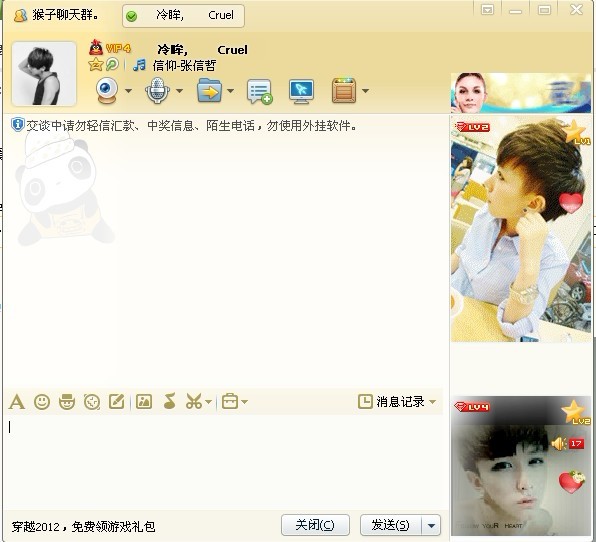Click the LV2 red diamond badge on top QQ show
Screen dimensions: 596x542
[472, 127]
